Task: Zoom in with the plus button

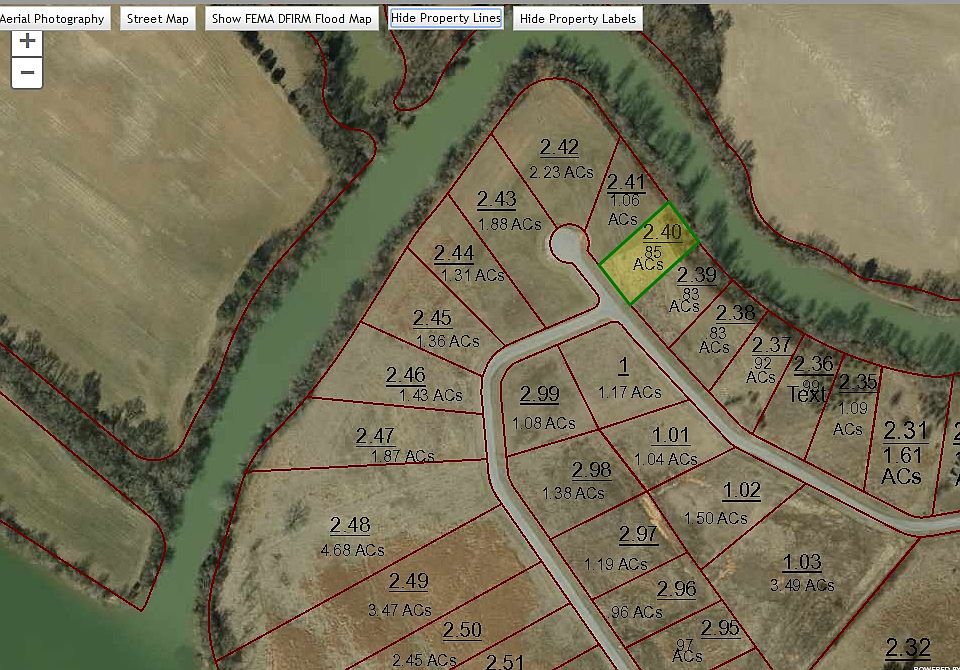Action: click(x=27, y=42)
